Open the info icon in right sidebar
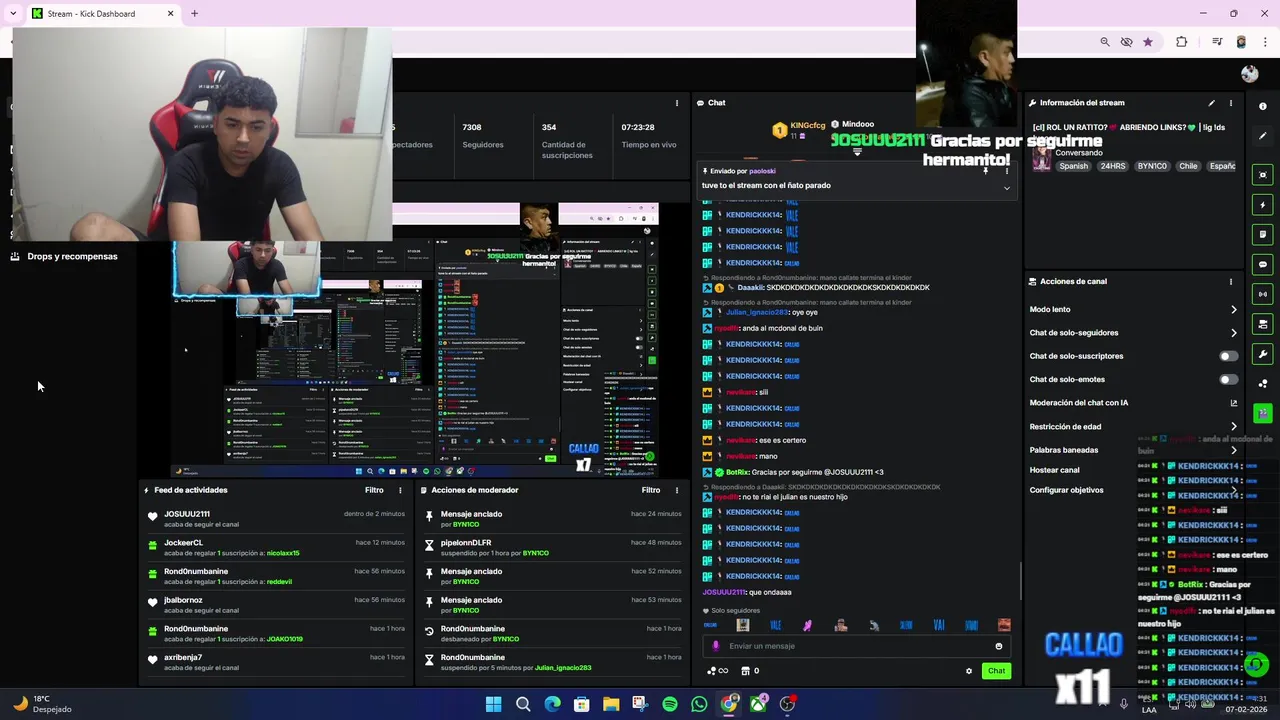Viewport: 1280px width, 720px height. (x=1263, y=106)
